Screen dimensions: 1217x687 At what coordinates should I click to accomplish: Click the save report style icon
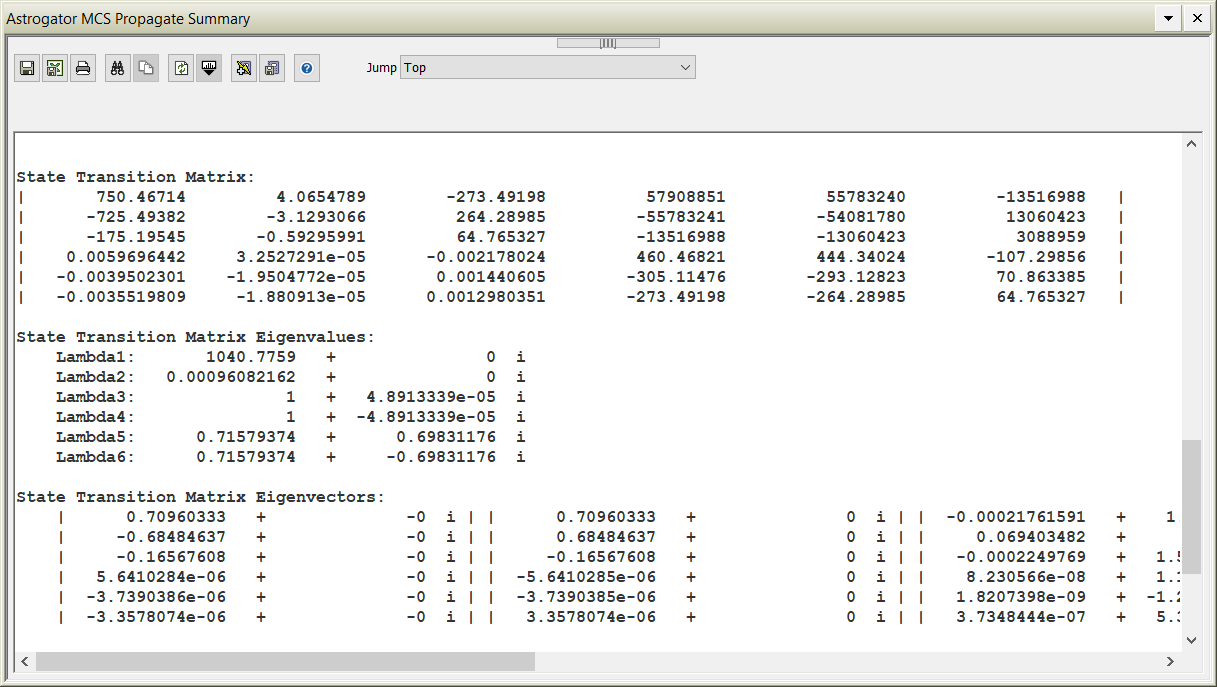pos(272,69)
